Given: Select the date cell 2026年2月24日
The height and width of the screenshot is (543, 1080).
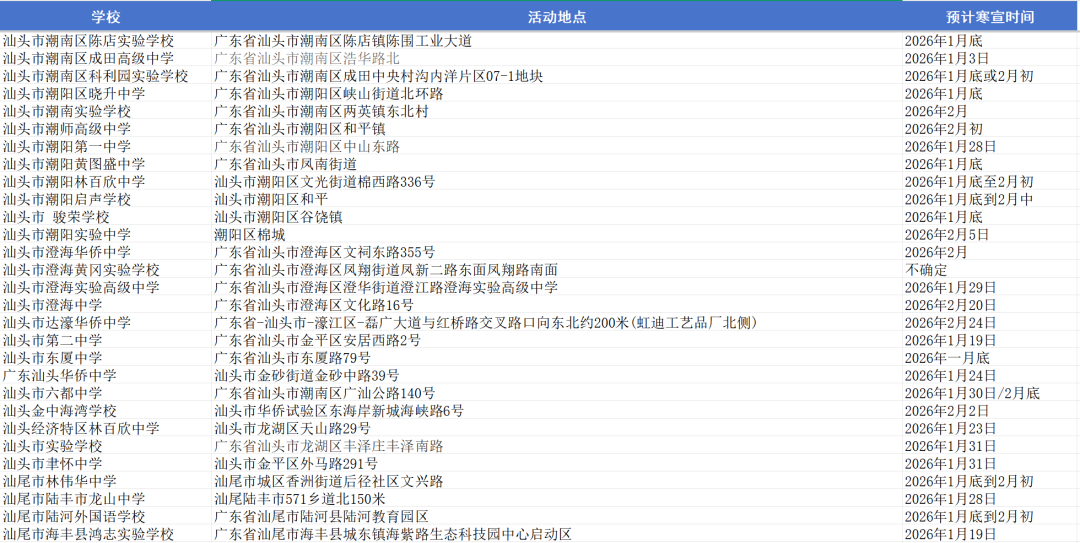Looking at the screenshot, I should click(x=951, y=323).
